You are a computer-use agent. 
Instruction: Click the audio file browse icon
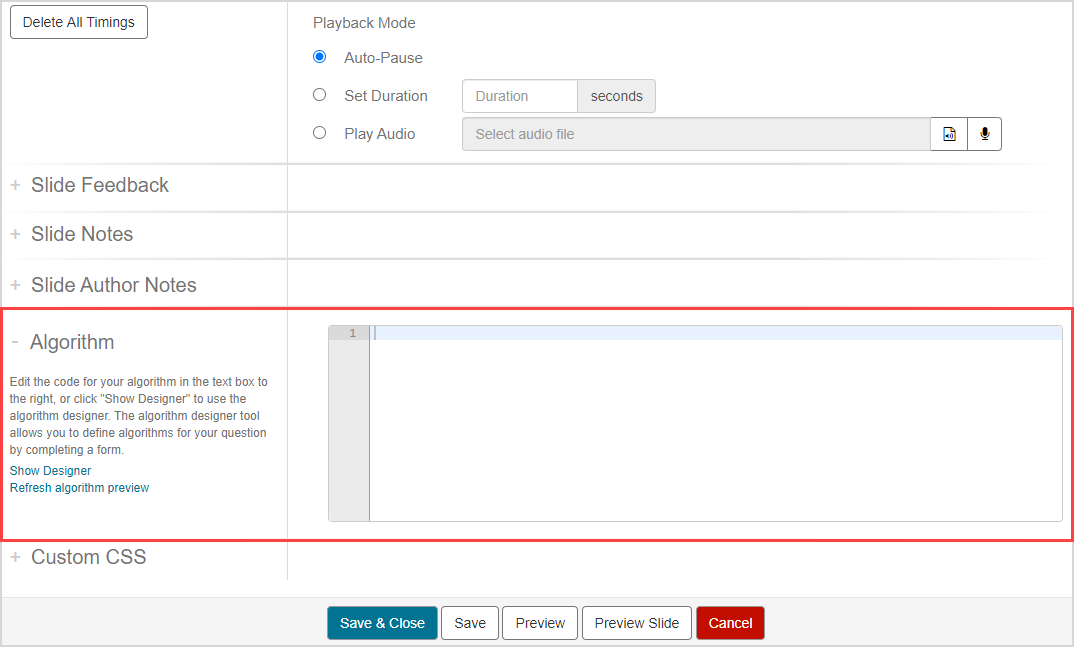[x=949, y=134]
